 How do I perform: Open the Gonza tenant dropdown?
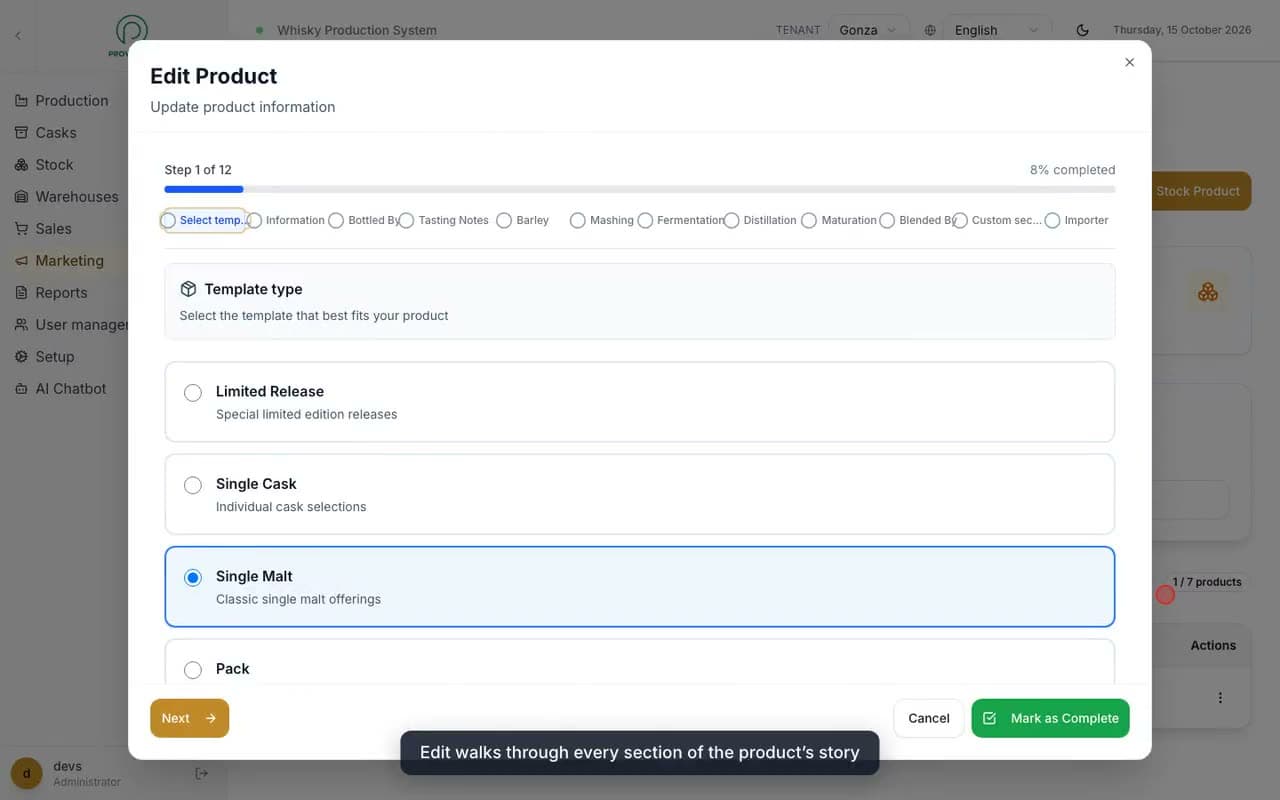pos(868,30)
